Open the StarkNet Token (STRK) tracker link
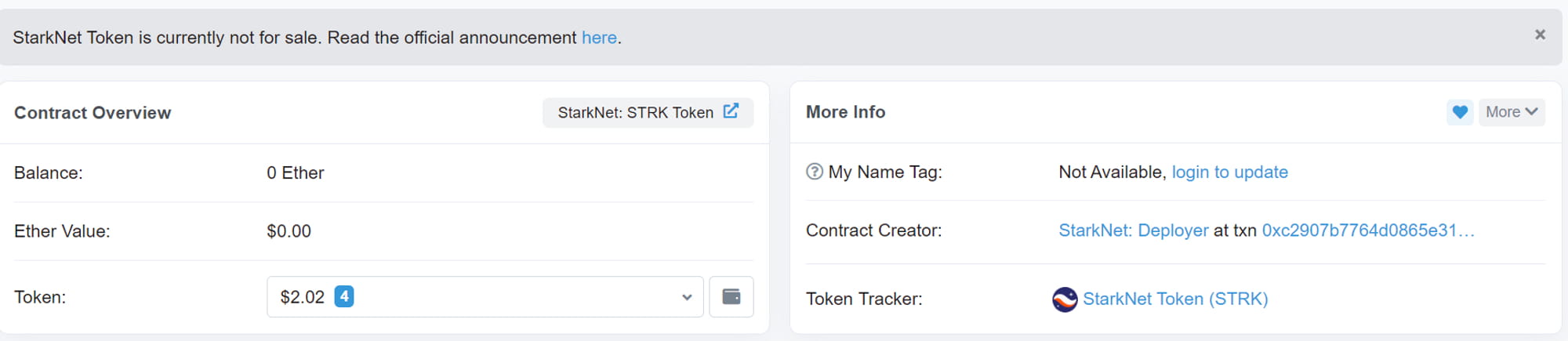The image size is (1568, 341). 1174,299
